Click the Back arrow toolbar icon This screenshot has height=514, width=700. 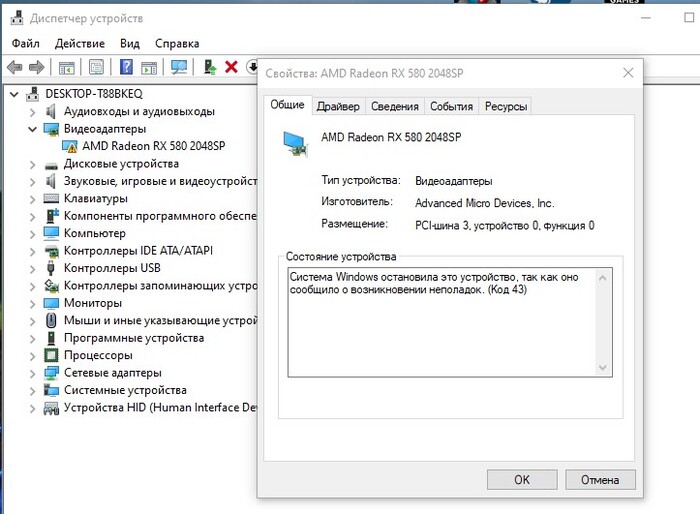[15, 67]
